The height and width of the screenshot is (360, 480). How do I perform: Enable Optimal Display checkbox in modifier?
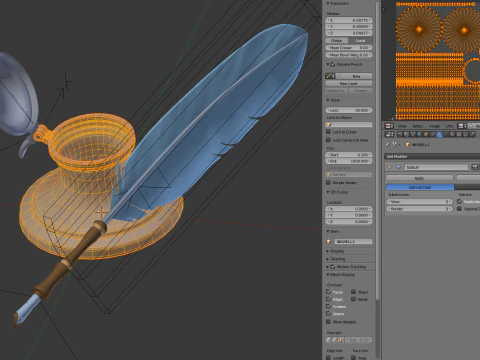[459, 209]
